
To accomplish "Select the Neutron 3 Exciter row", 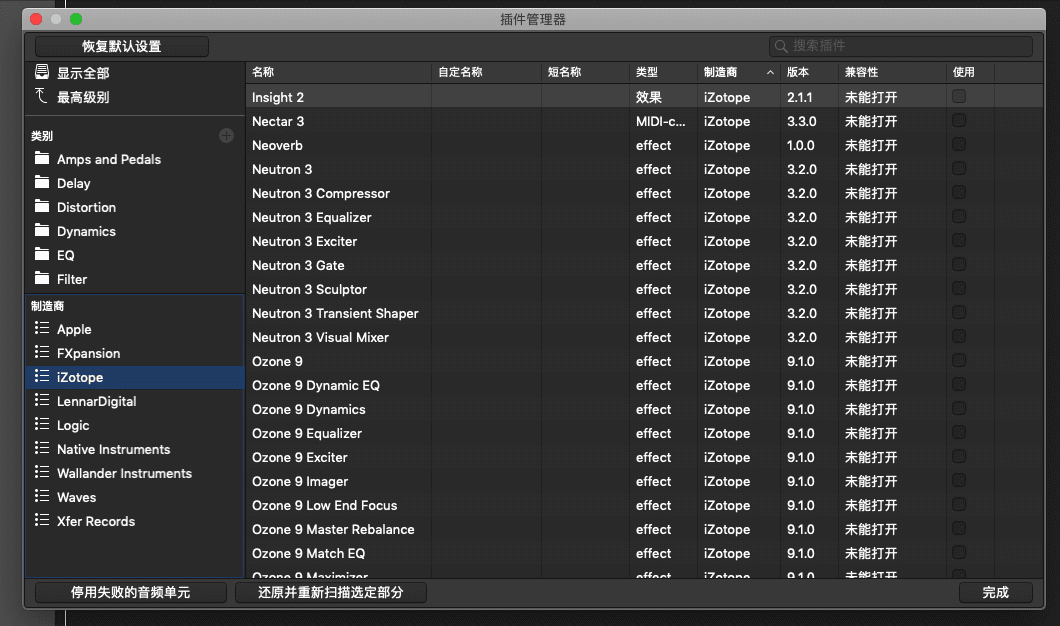I will tap(644, 241).
